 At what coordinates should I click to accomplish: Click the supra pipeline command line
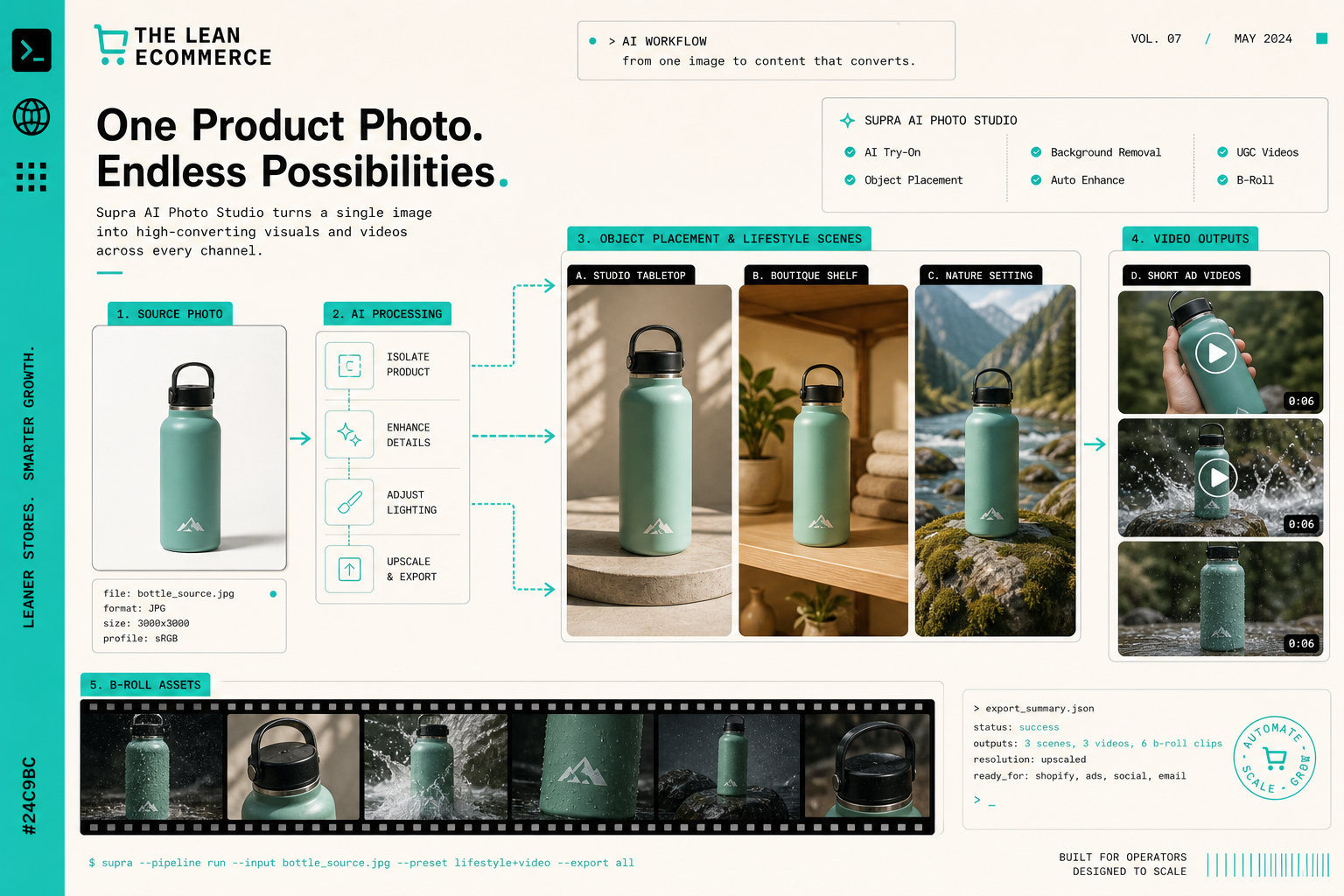pyautogui.click(x=361, y=863)
